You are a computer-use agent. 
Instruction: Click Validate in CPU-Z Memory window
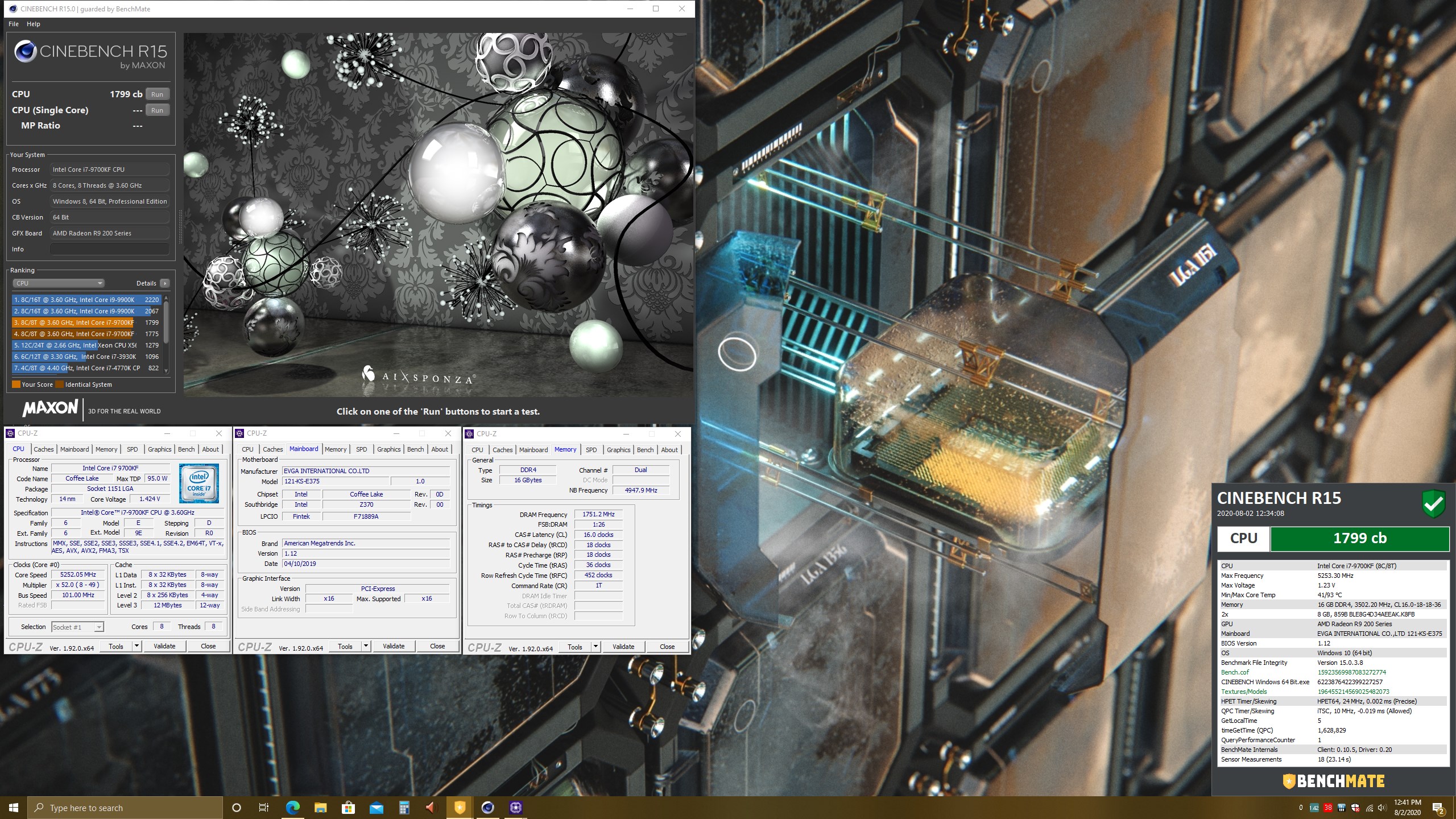coord(623,647)
